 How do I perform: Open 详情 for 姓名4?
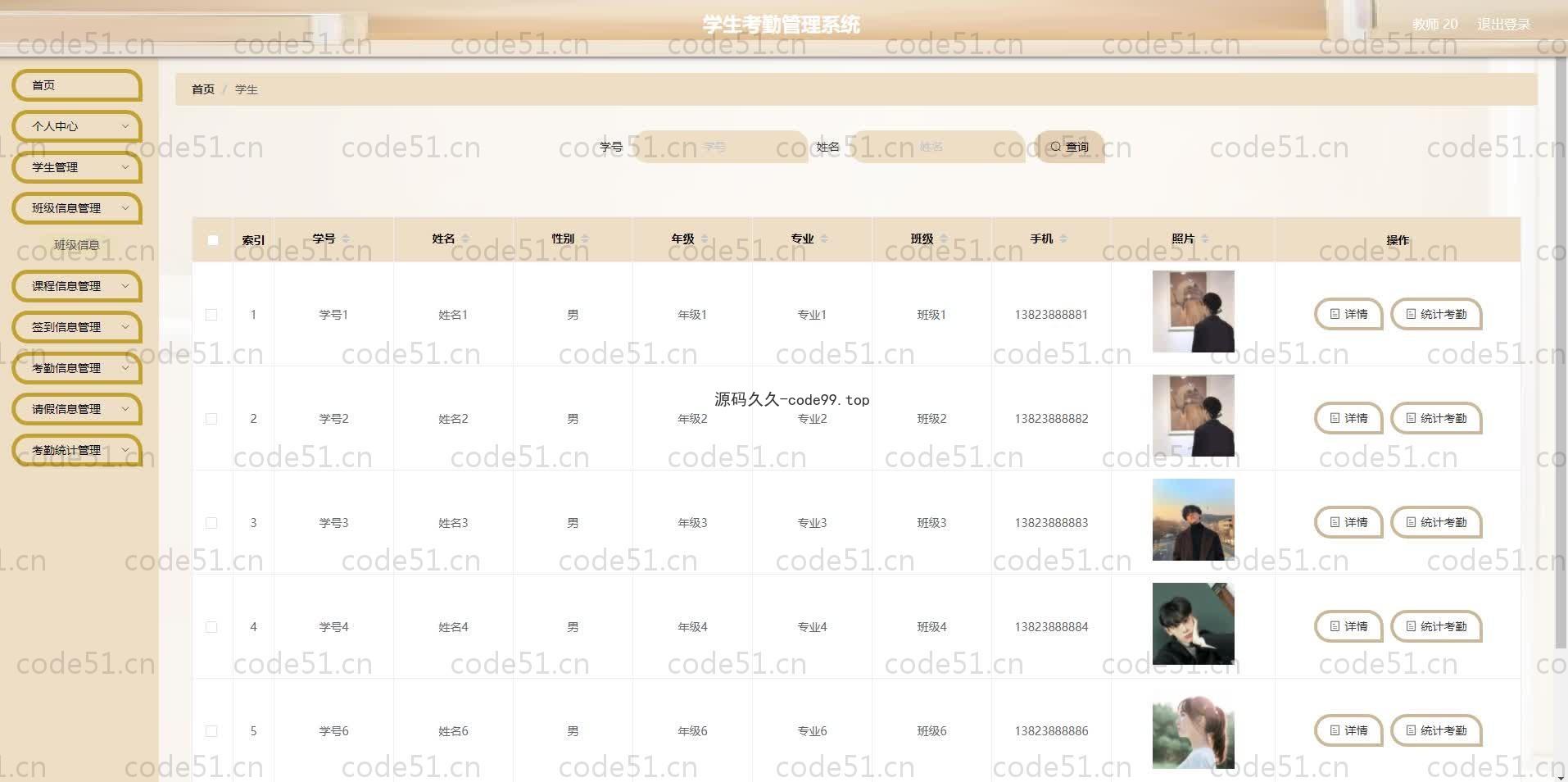tap(1348, 626)
